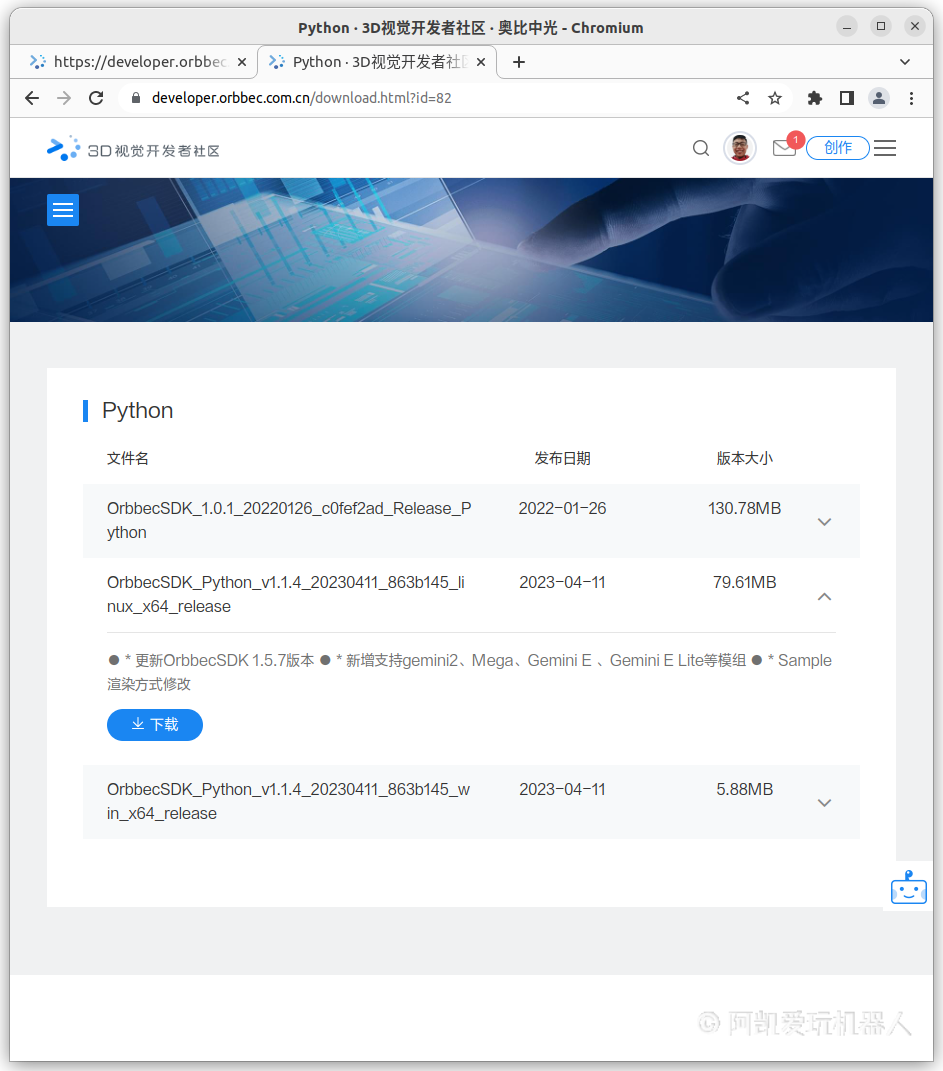The image size is (943, 1071).
Task: Open the Chromium profile menu
Action: pyautogui.click(x=879, y=98)
